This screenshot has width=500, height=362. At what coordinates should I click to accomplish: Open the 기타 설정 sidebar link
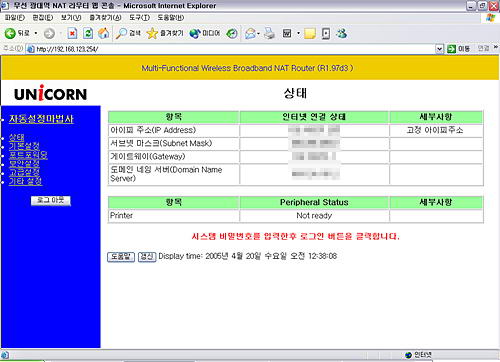(x=25, y=181)
